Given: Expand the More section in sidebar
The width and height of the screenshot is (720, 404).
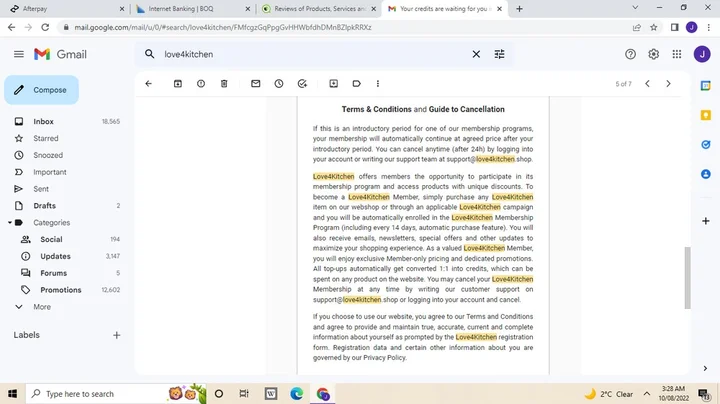Looking at the screenshot, I should (x=41, y=307).
